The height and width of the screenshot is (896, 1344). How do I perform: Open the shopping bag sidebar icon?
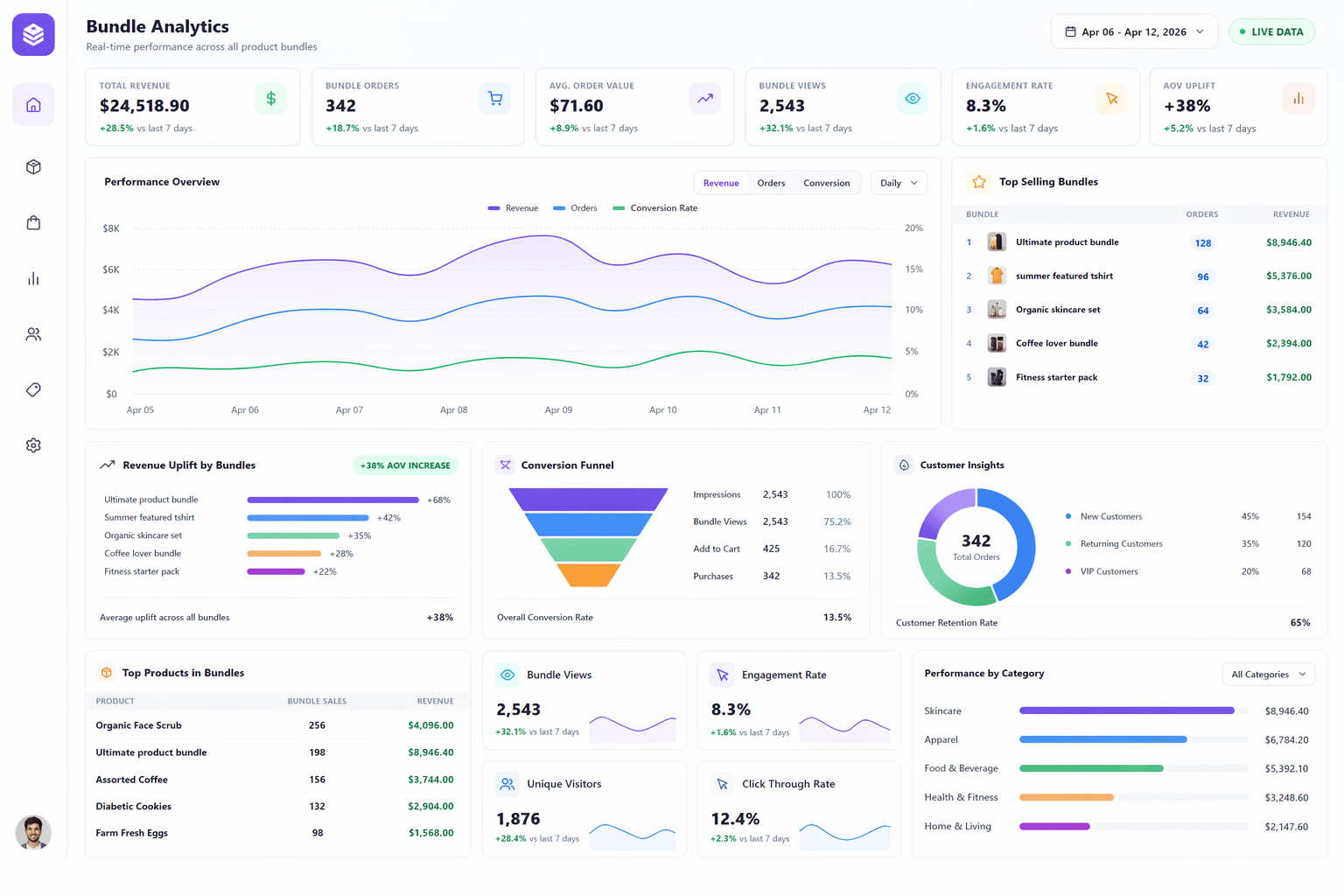[x=33, y=223]
